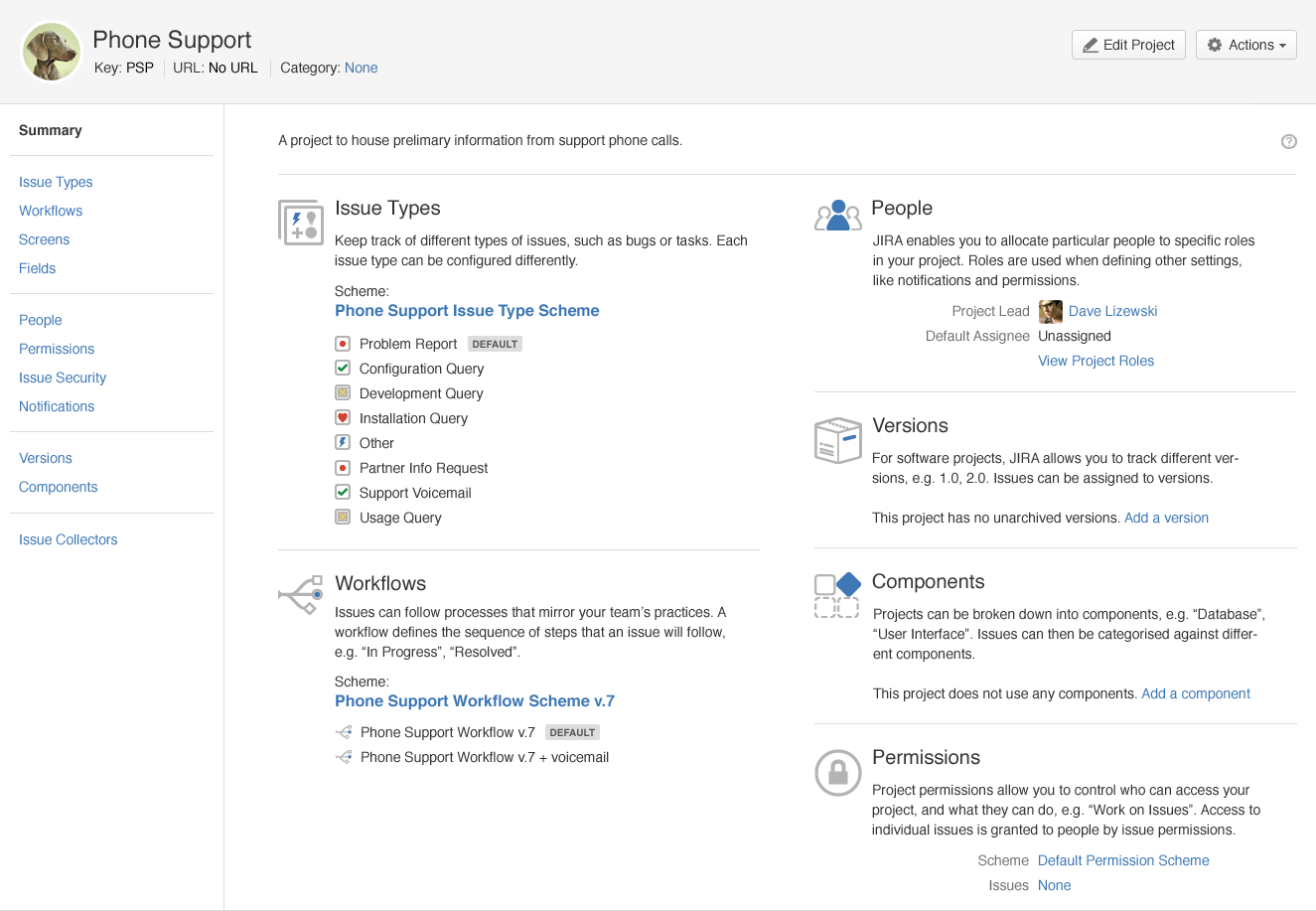Click the Problem Report issue type icon

[343, 344]
